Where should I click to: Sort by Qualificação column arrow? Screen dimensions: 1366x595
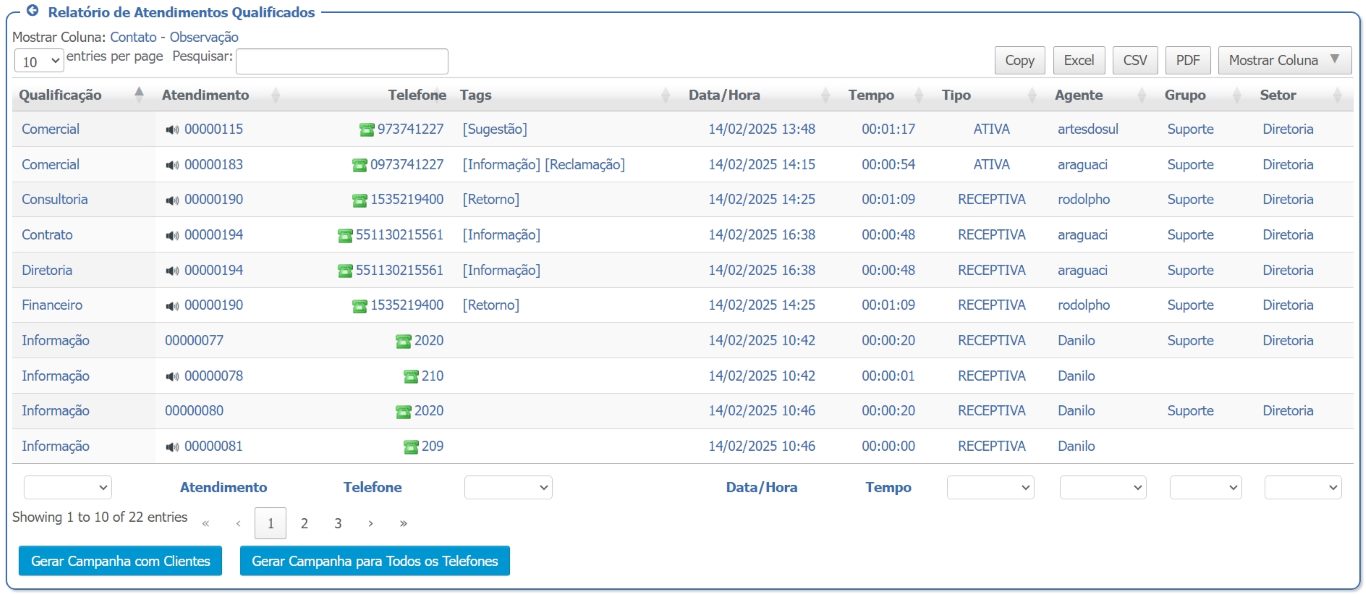tap(139, 95)
